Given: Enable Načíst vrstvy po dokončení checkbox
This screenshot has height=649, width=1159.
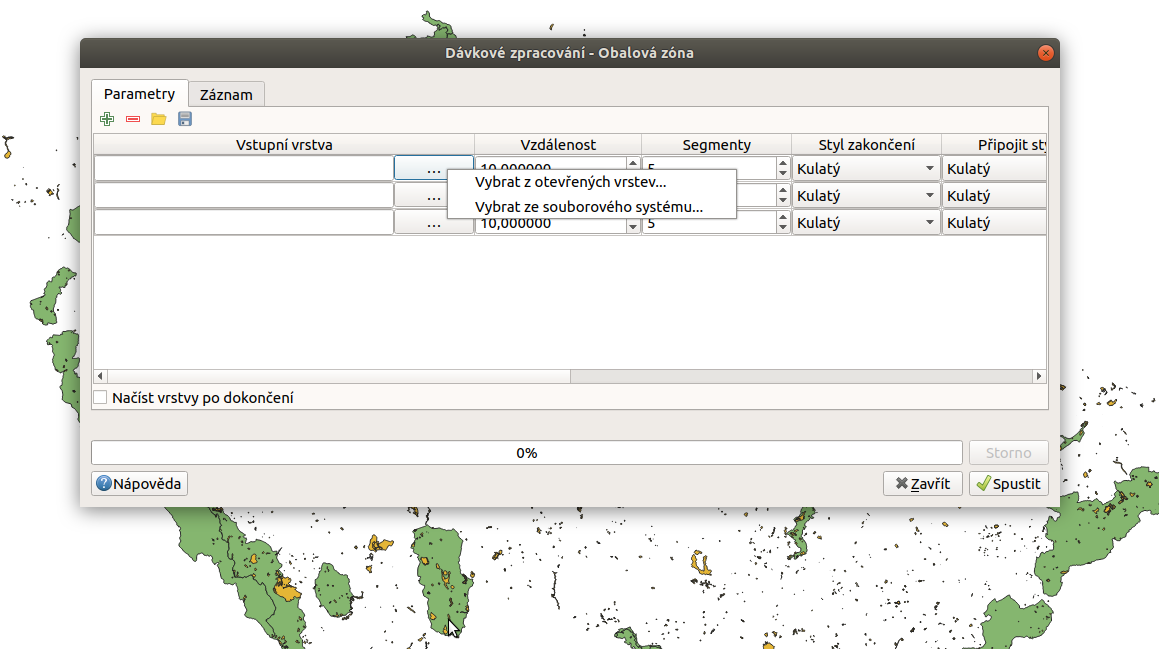Looking at the screenshot, I should point(101,398).
